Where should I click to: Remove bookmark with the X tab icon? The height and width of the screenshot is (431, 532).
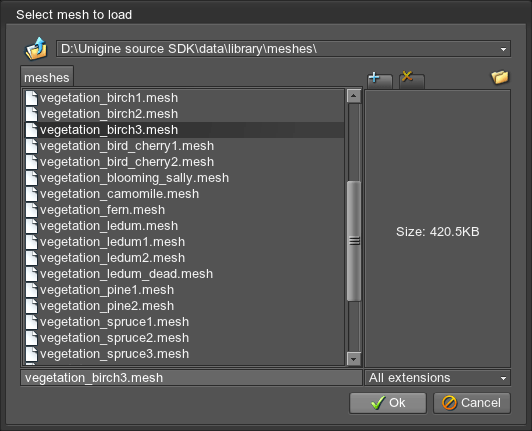pyautogui.click(x=412, y=80)
